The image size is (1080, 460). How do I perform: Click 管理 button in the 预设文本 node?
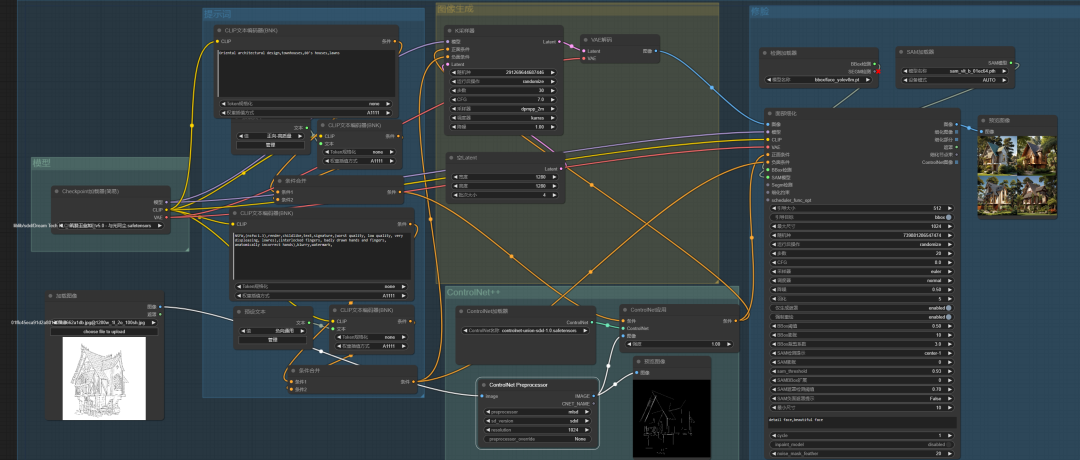(x=271, y=340)
